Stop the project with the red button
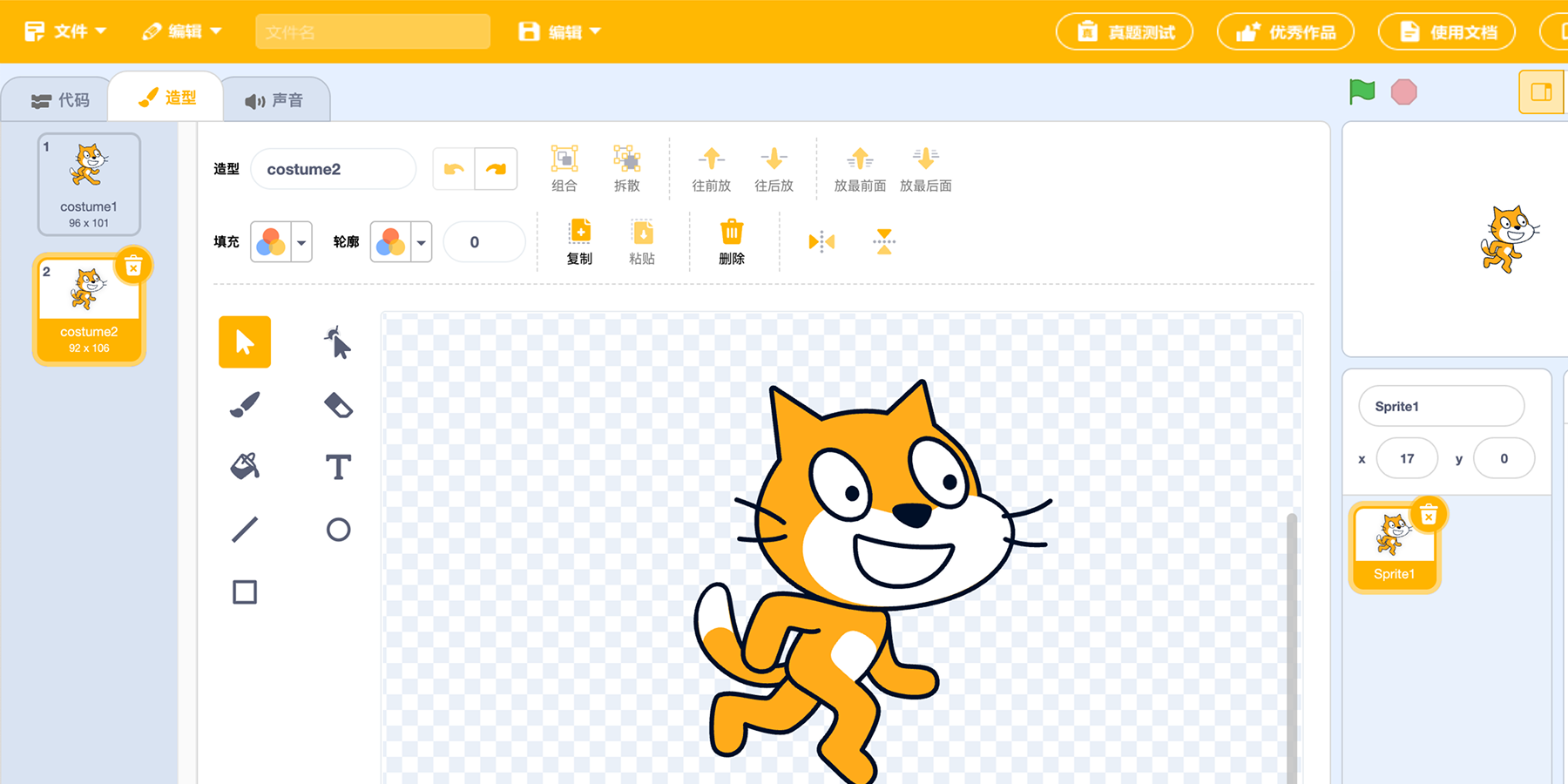 click(1403, 91)
